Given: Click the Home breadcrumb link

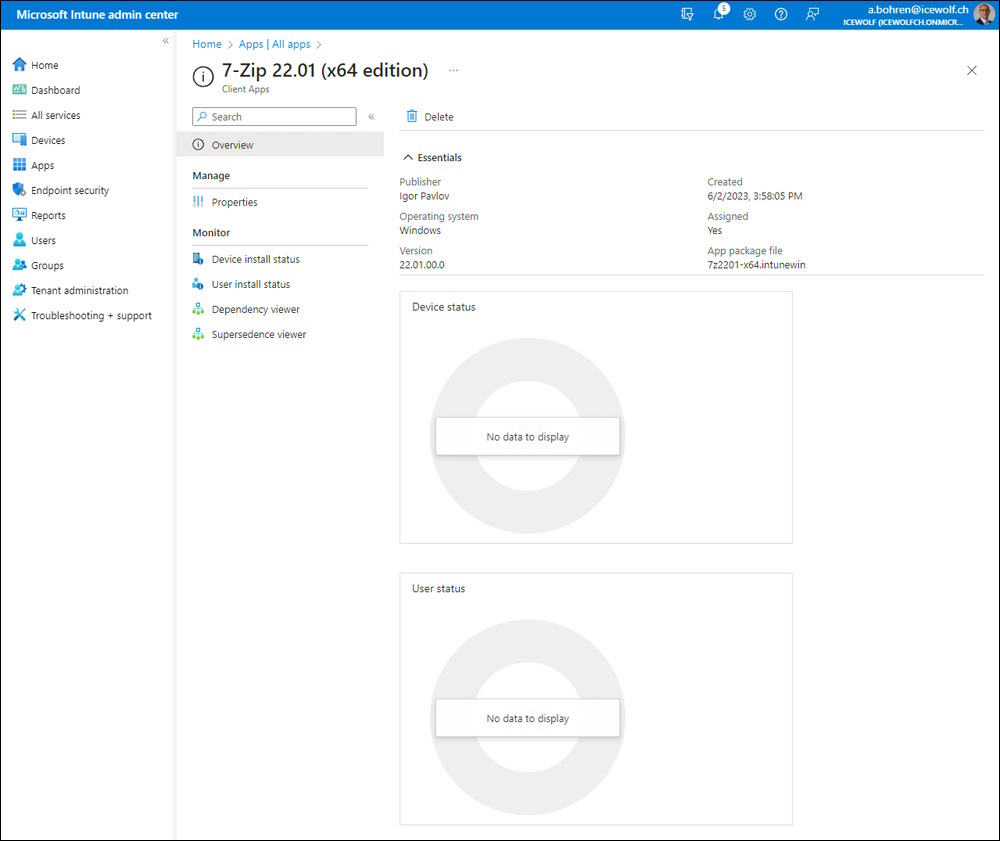Looking at the screenshot, I should pyautogui.click(x=207, y=44).
